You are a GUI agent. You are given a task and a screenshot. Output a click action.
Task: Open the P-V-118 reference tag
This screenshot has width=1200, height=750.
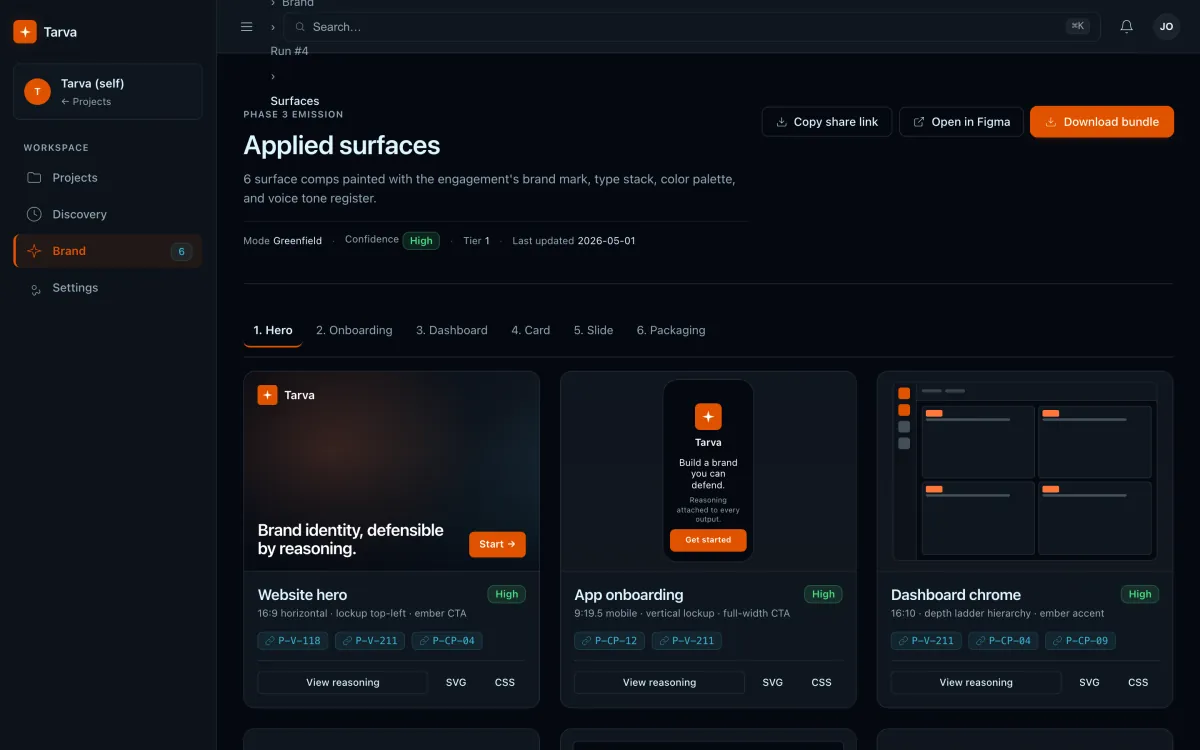293,641
